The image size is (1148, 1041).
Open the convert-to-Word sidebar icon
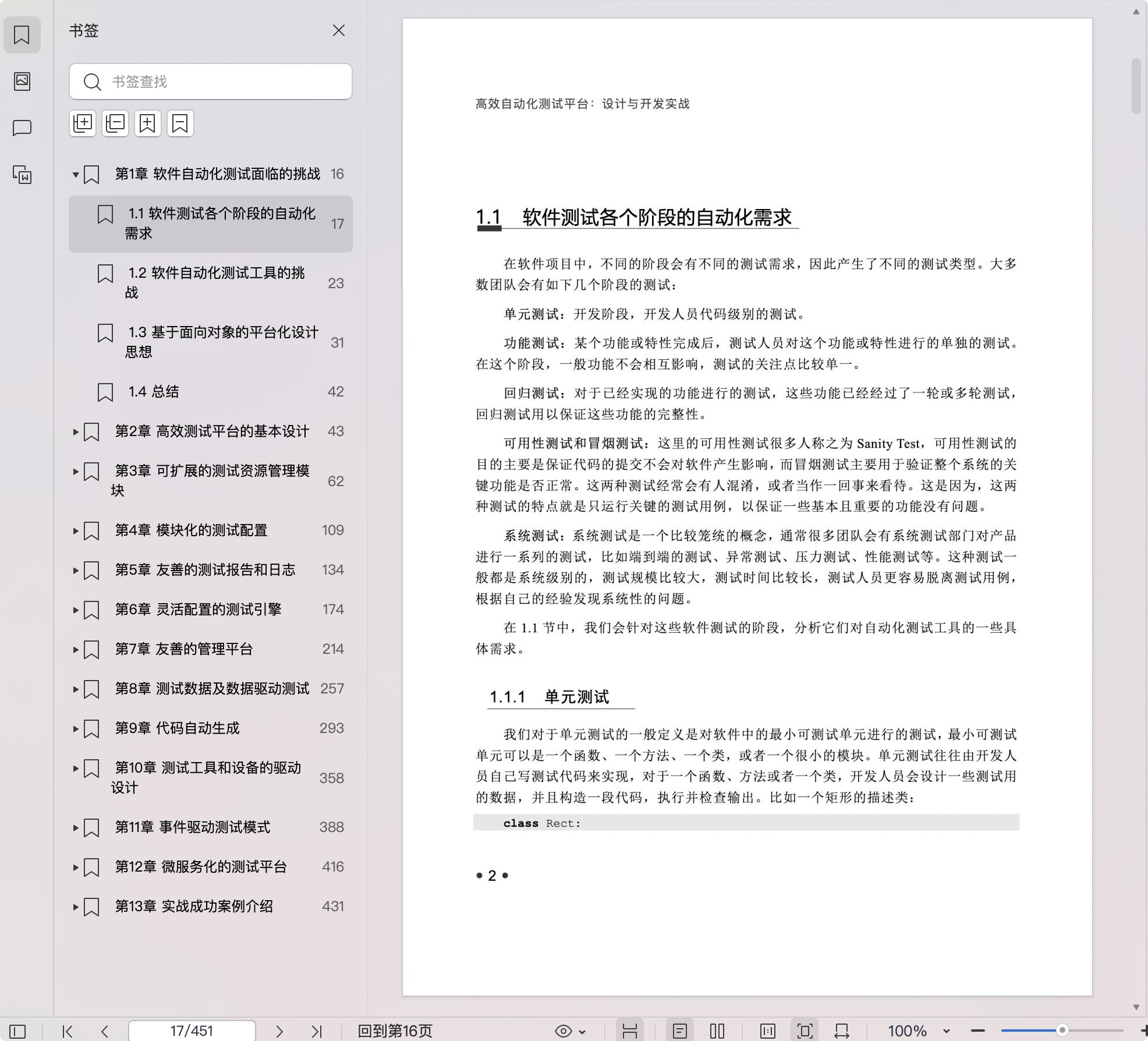pyautogui.click(x=22, y=175)
